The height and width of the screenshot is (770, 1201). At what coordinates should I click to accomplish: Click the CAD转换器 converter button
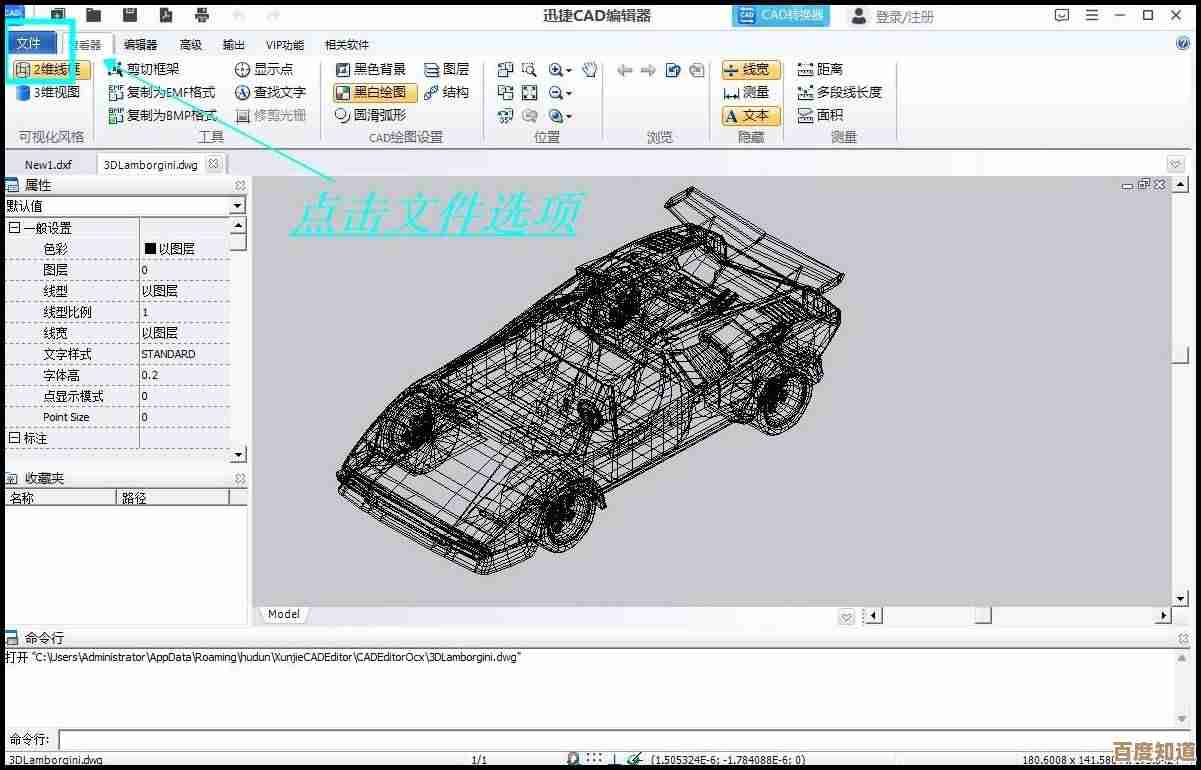[x=779, y=15]
